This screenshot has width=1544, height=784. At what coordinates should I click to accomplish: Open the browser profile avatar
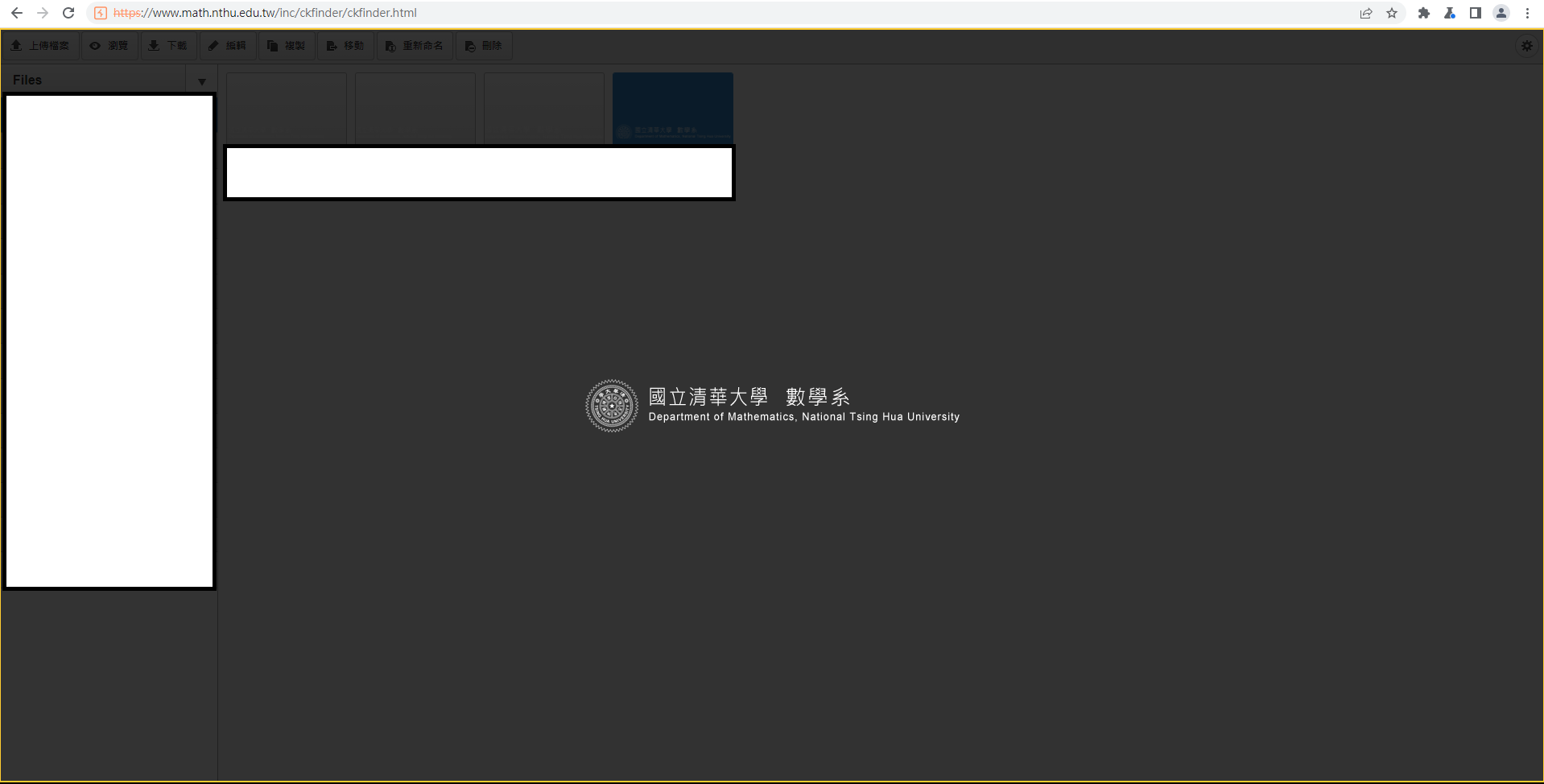(1501, 13)
